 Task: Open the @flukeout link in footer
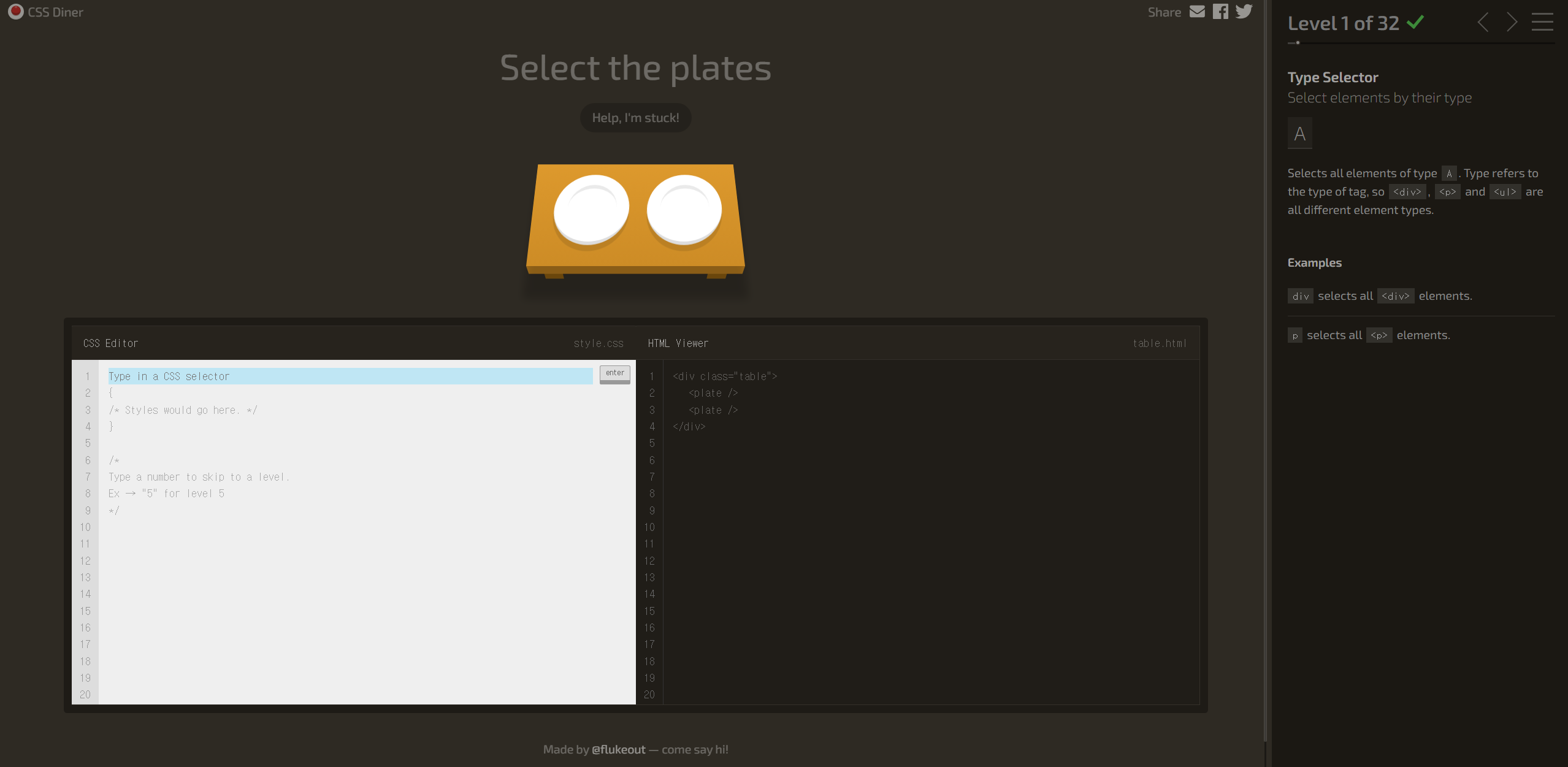pos(618,749)
